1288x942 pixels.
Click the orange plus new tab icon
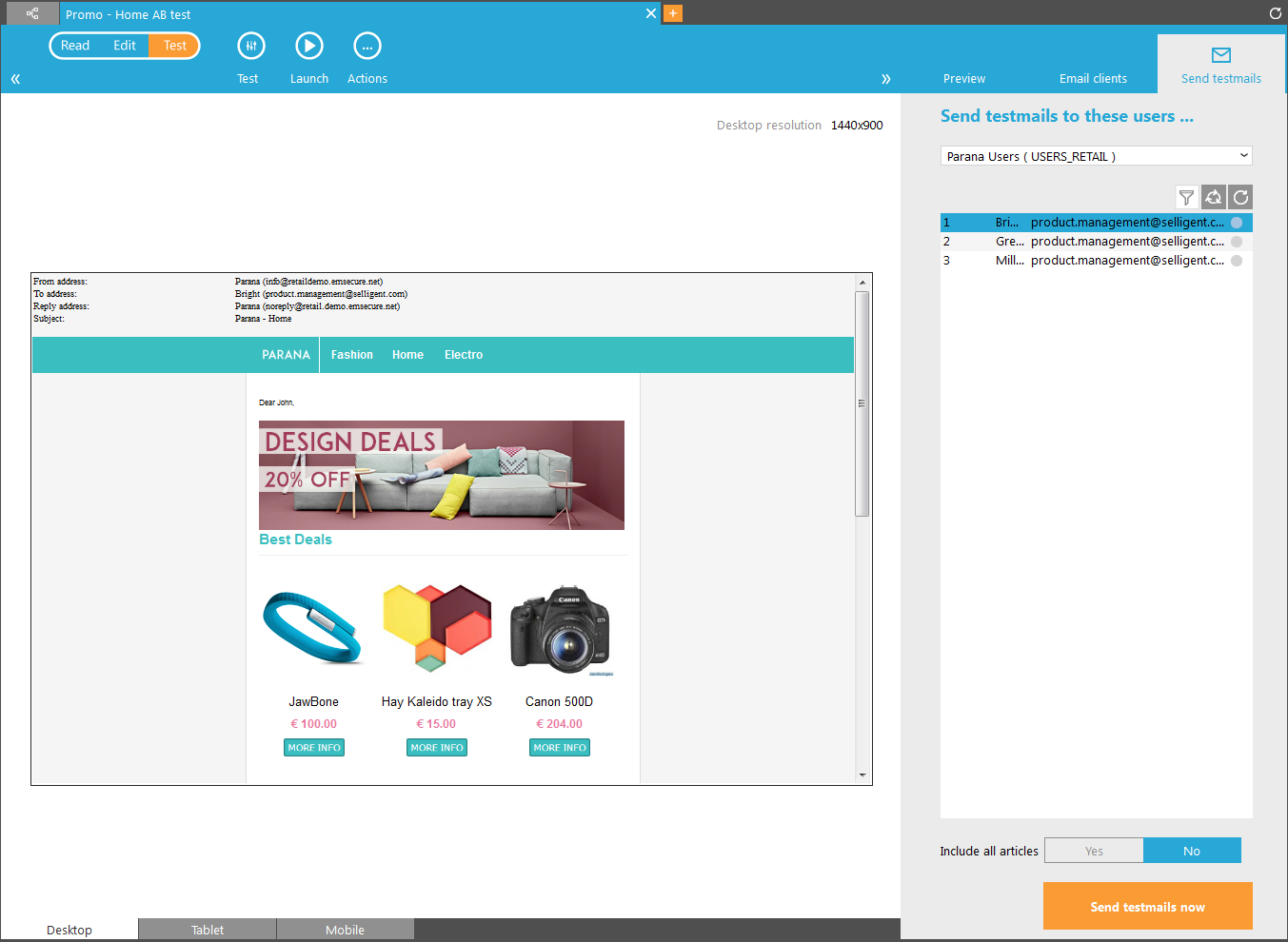(673, 13)
